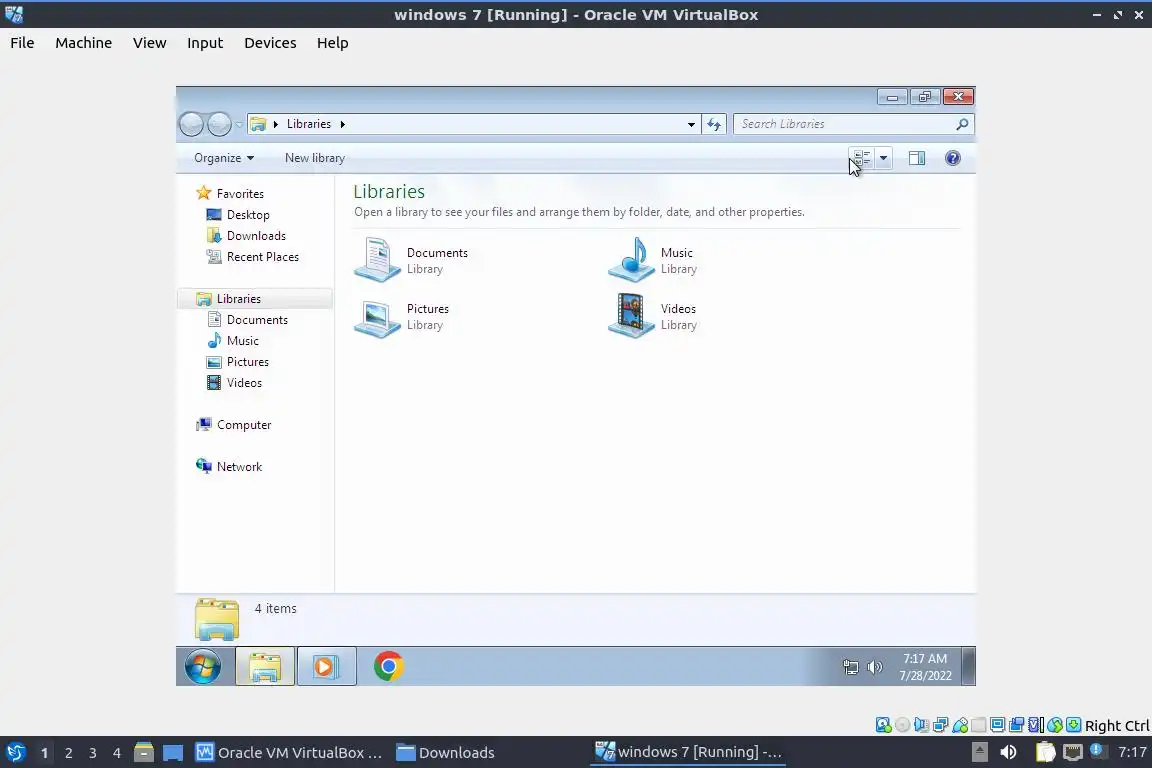Viewport: 1152px width, 768px height.
Task: Open the Videos library icon
Action: pos(631,316)
